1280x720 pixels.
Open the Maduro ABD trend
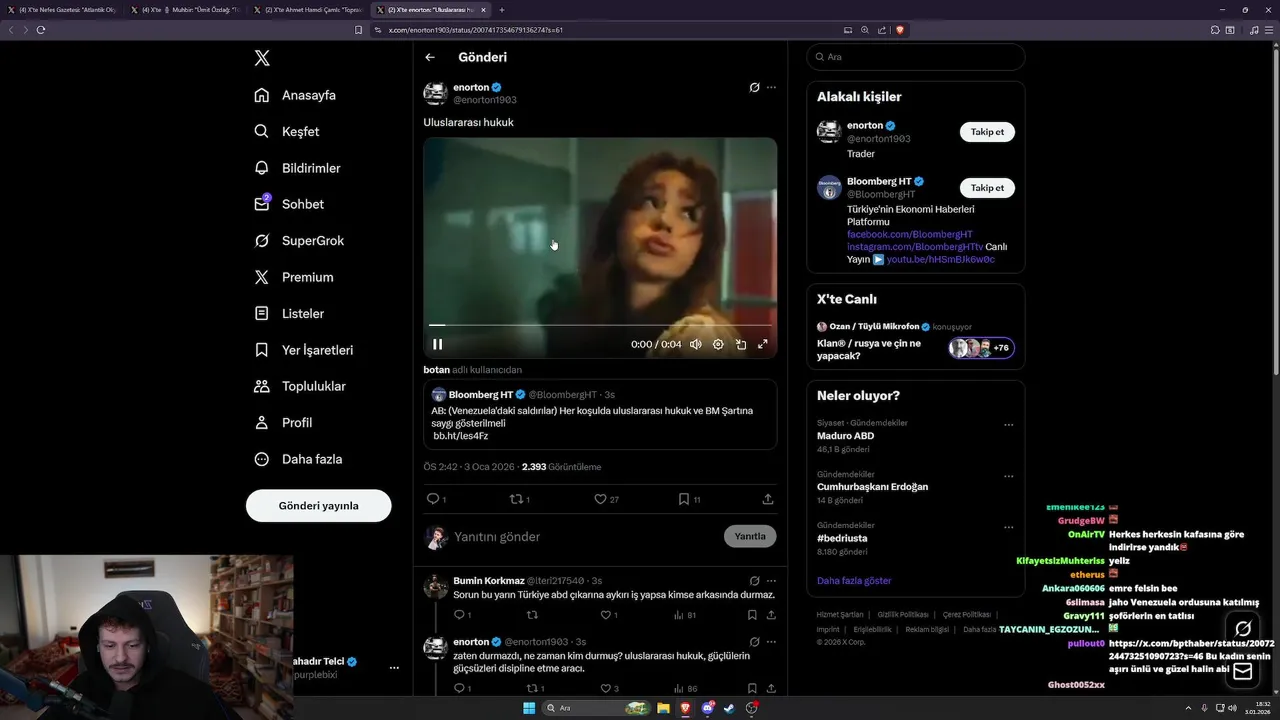pos(845,436)
